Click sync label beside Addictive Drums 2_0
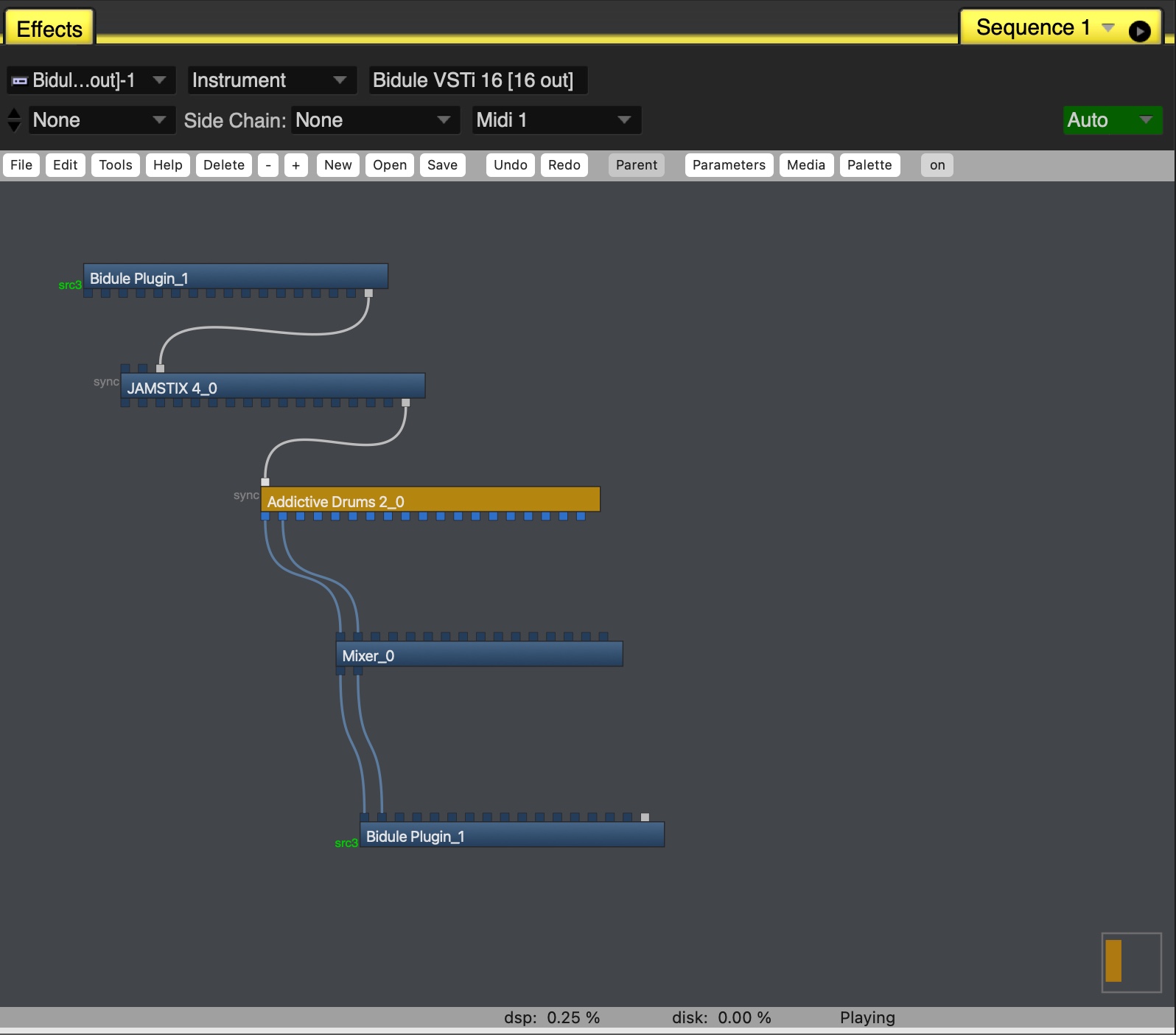This screenshot has width=1176, height=1035. (246, 495)
